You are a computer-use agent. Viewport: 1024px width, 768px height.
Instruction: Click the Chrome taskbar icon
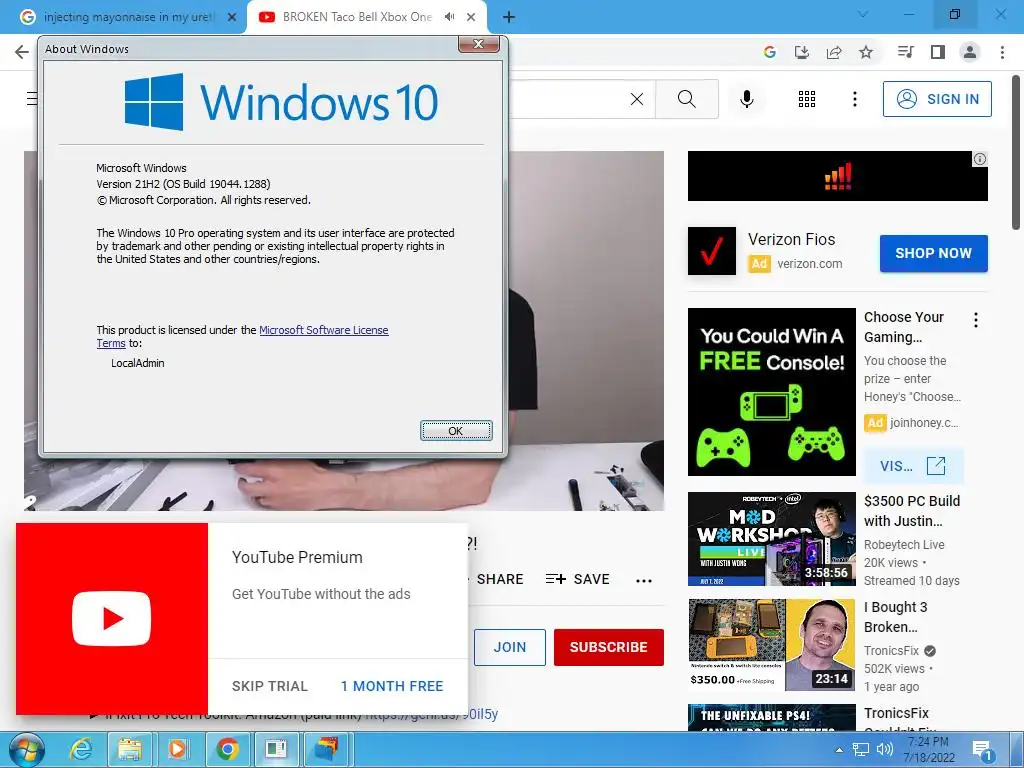click(227, 750)
